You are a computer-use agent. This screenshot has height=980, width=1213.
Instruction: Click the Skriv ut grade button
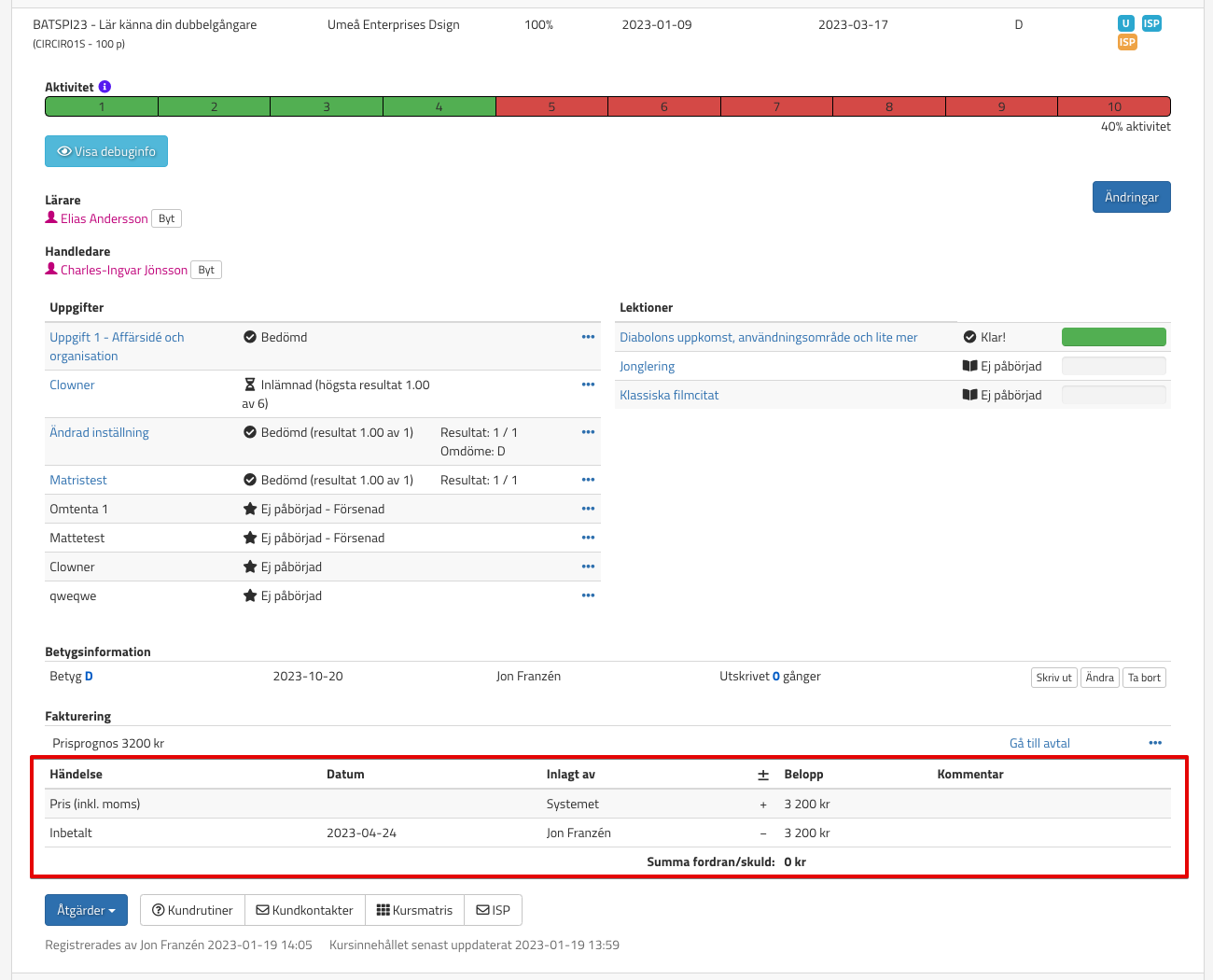click(1053, 678)
